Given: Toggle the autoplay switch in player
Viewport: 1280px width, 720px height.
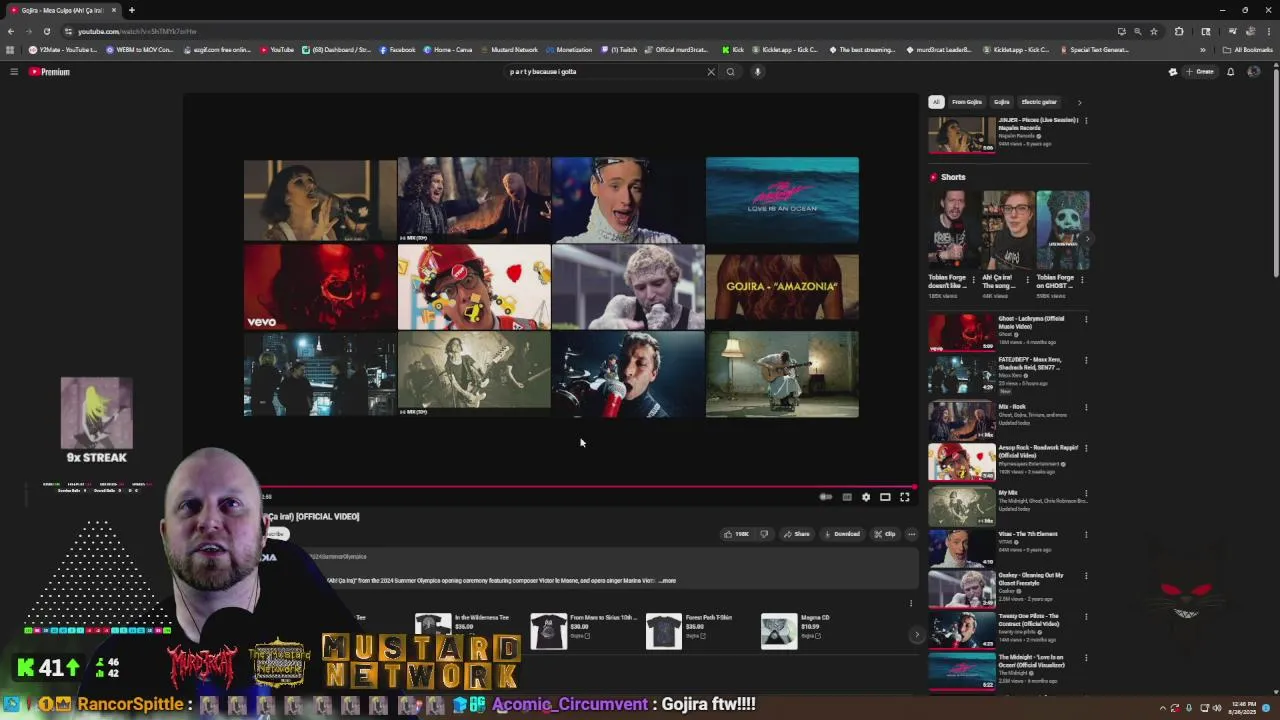Looking at the screenshot, I should [x=826, y=497].
